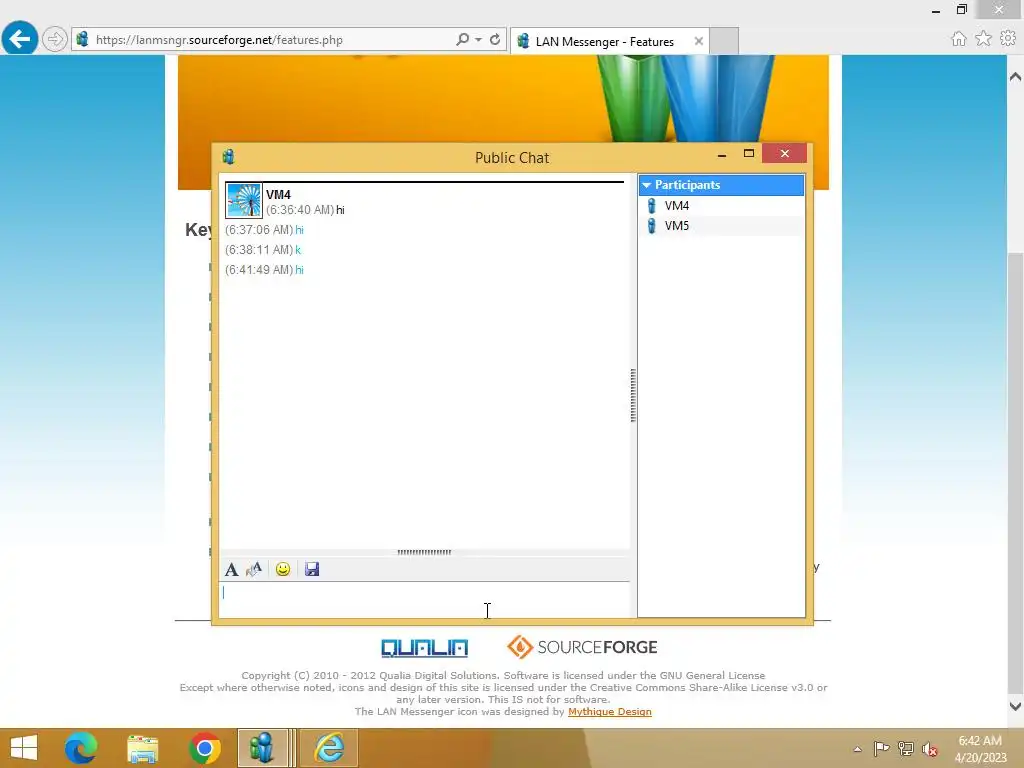This screenshot has height=768, width=1024.
Task: Click the VM4 avatar picture in chat
Action: pyautogui.click(x=244, y=200)
